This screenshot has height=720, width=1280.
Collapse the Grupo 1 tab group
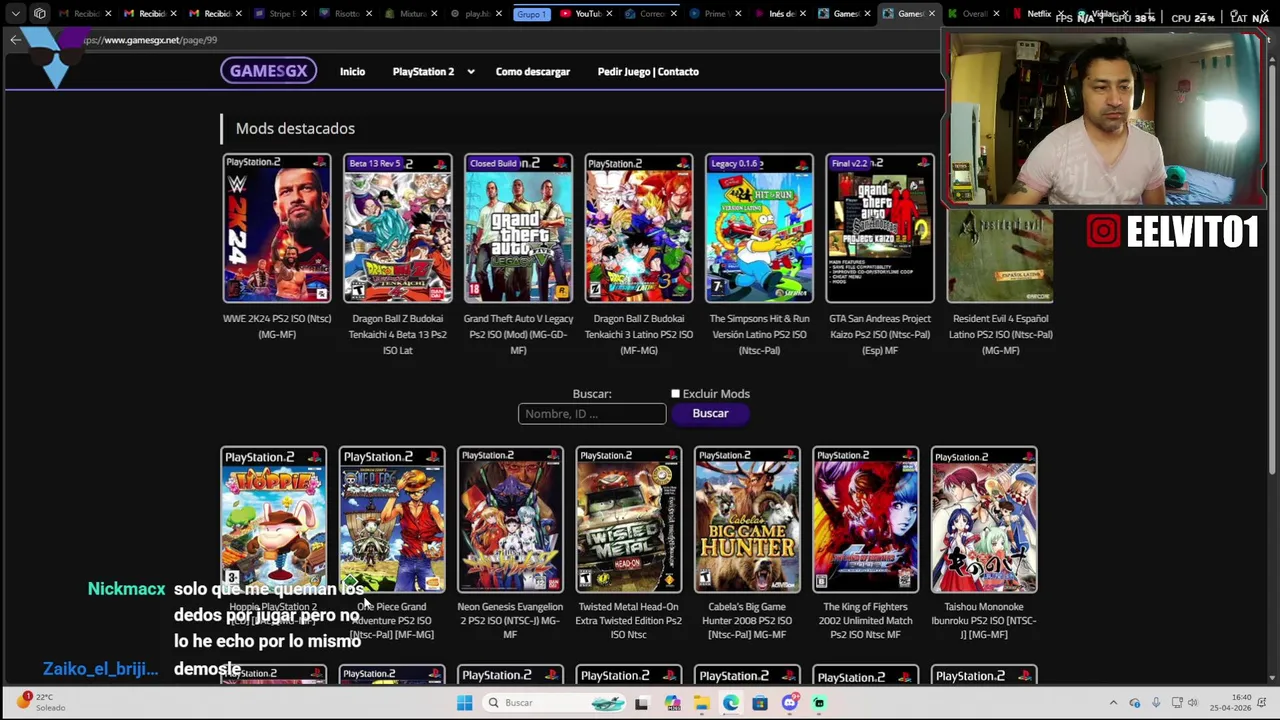[531, 14]
